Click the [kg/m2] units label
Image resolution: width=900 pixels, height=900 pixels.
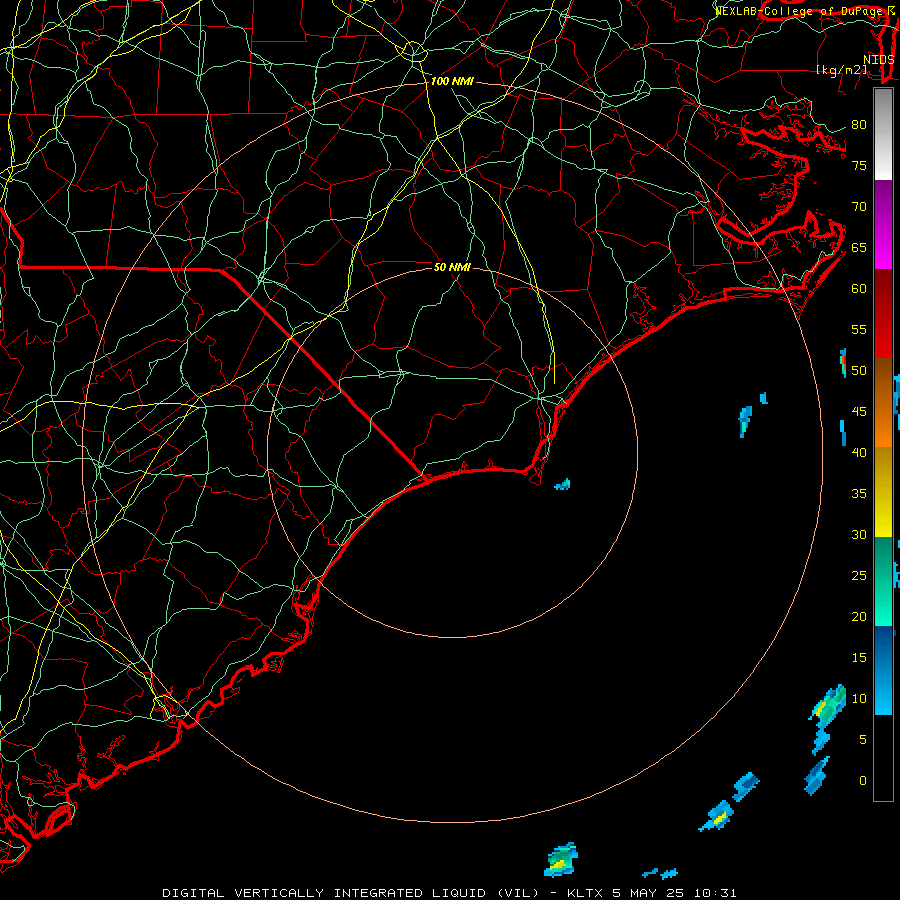pyautogui.click(x=842, y=70)
